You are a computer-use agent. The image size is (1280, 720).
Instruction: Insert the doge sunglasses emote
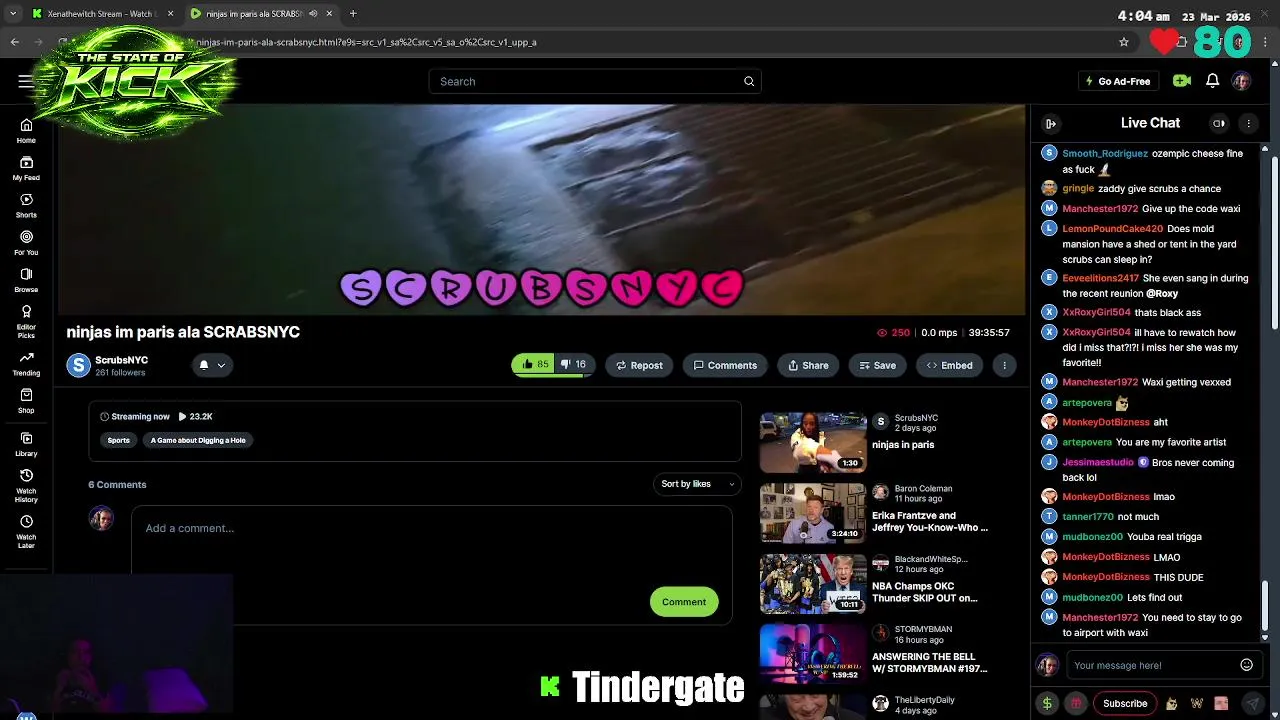coord(1171,703)
